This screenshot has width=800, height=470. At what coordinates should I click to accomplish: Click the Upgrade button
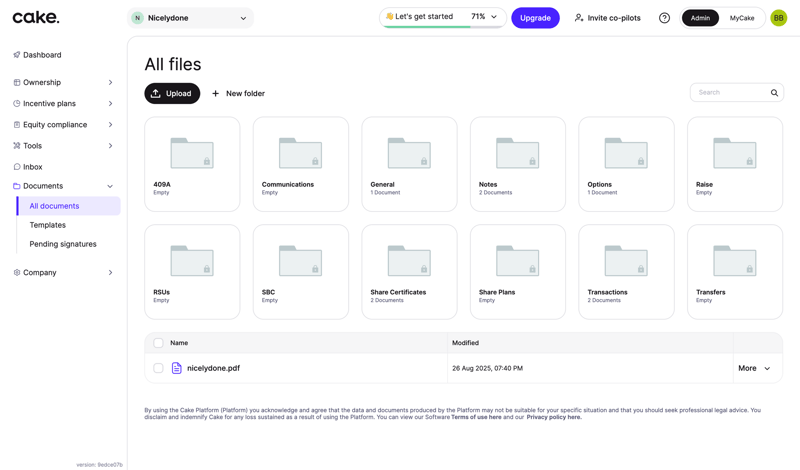tap(535, 18)
